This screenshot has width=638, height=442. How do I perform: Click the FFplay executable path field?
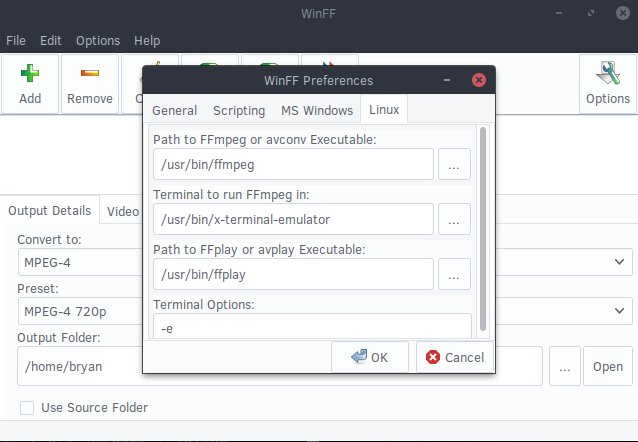tap(293, 274)
